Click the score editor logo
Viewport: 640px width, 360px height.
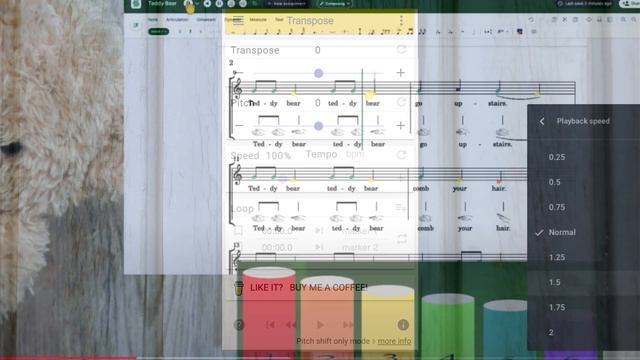pyautogui.click(x=136, y=4)
